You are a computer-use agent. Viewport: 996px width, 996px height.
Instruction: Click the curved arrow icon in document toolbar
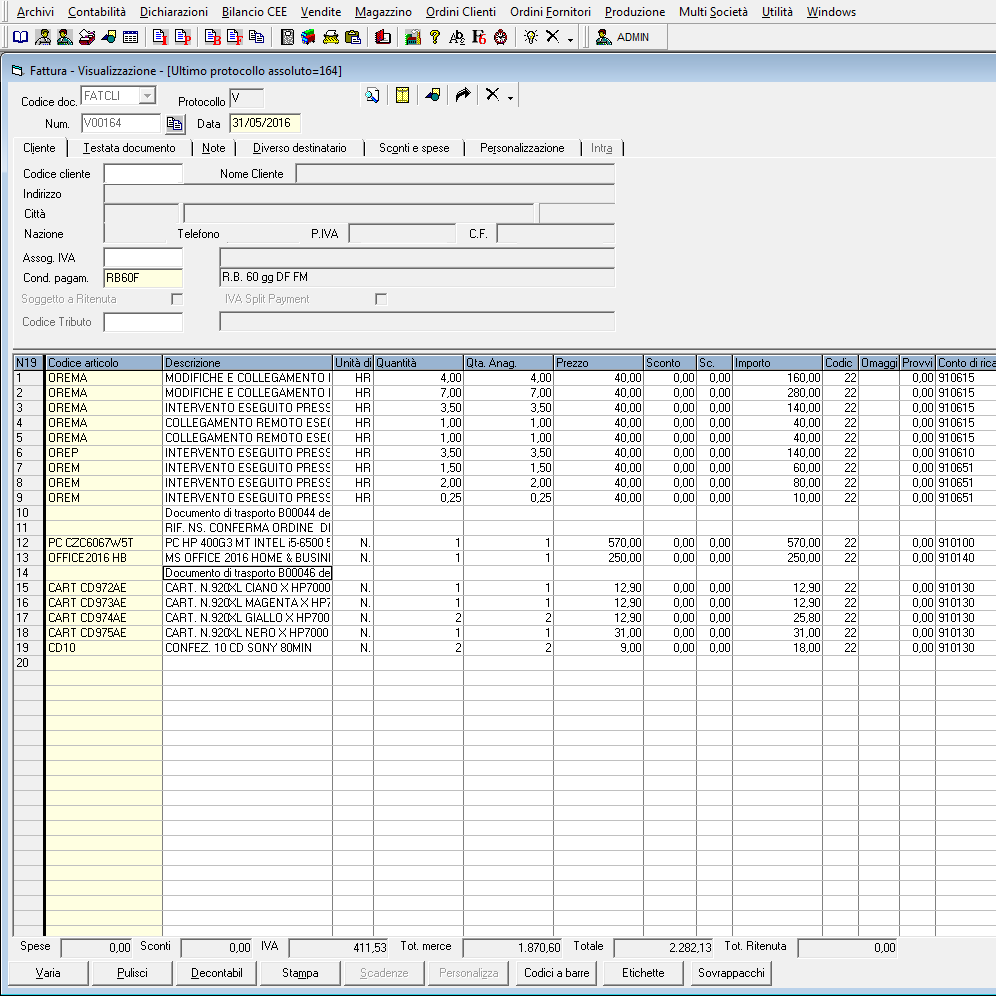coord(462,95)
